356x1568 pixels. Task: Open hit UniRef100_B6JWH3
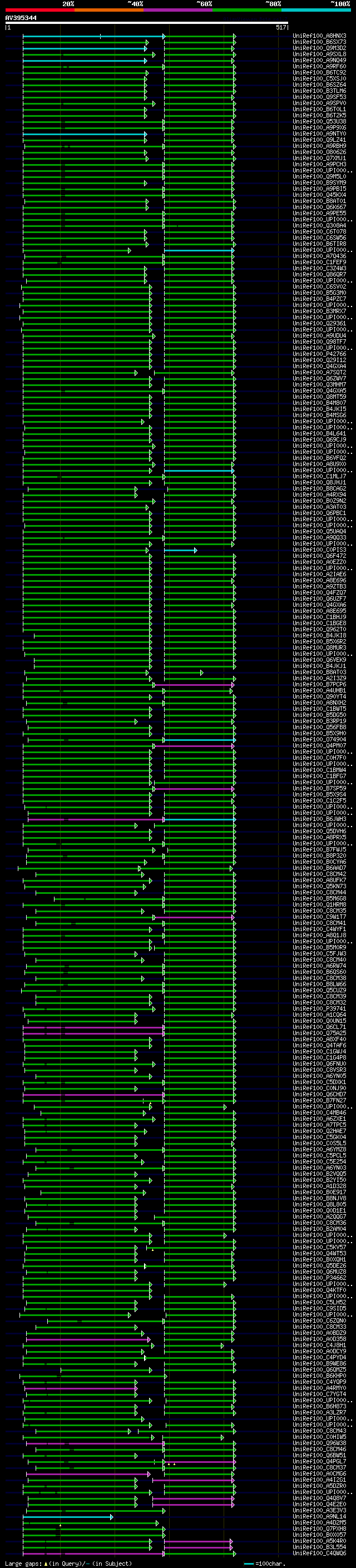tap(319, 819)
